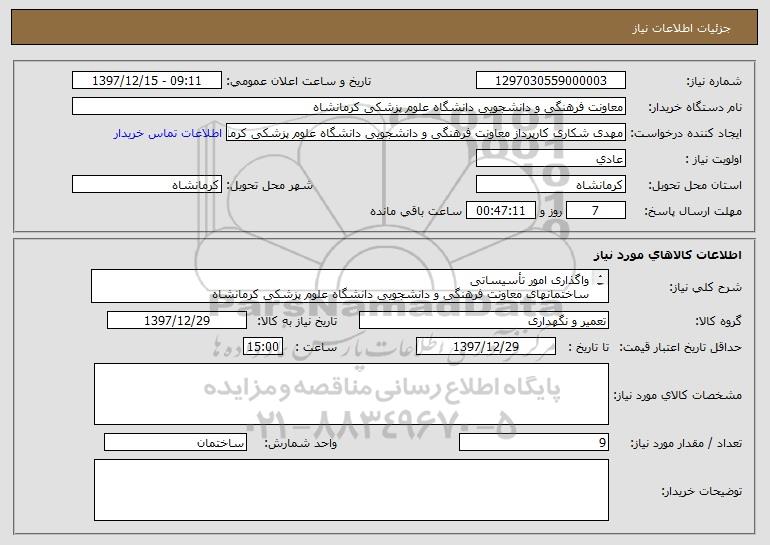The height and width of the screenshot is (545, 770).
Task: Click the label تاریخ نیاز به کالا
Action: click(297, 321)
